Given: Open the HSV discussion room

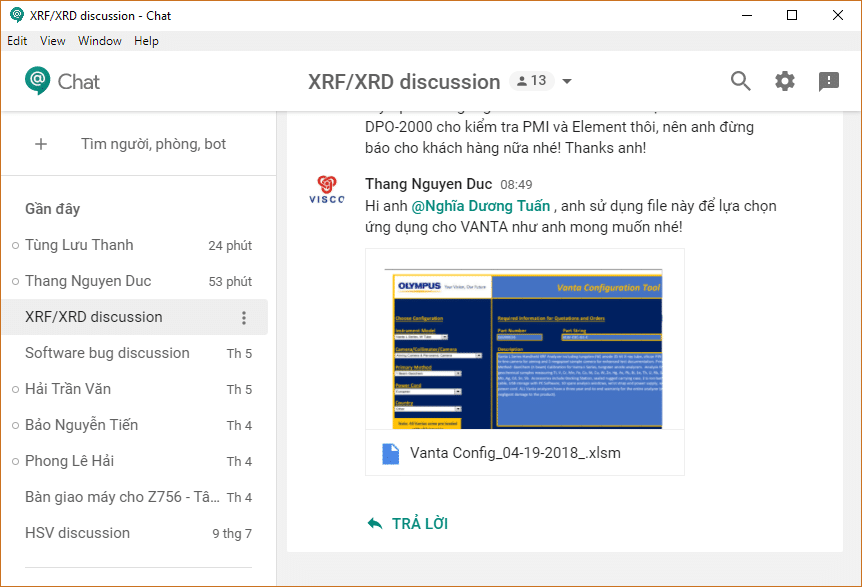Looking at the screenshot, I should point(77,533).
